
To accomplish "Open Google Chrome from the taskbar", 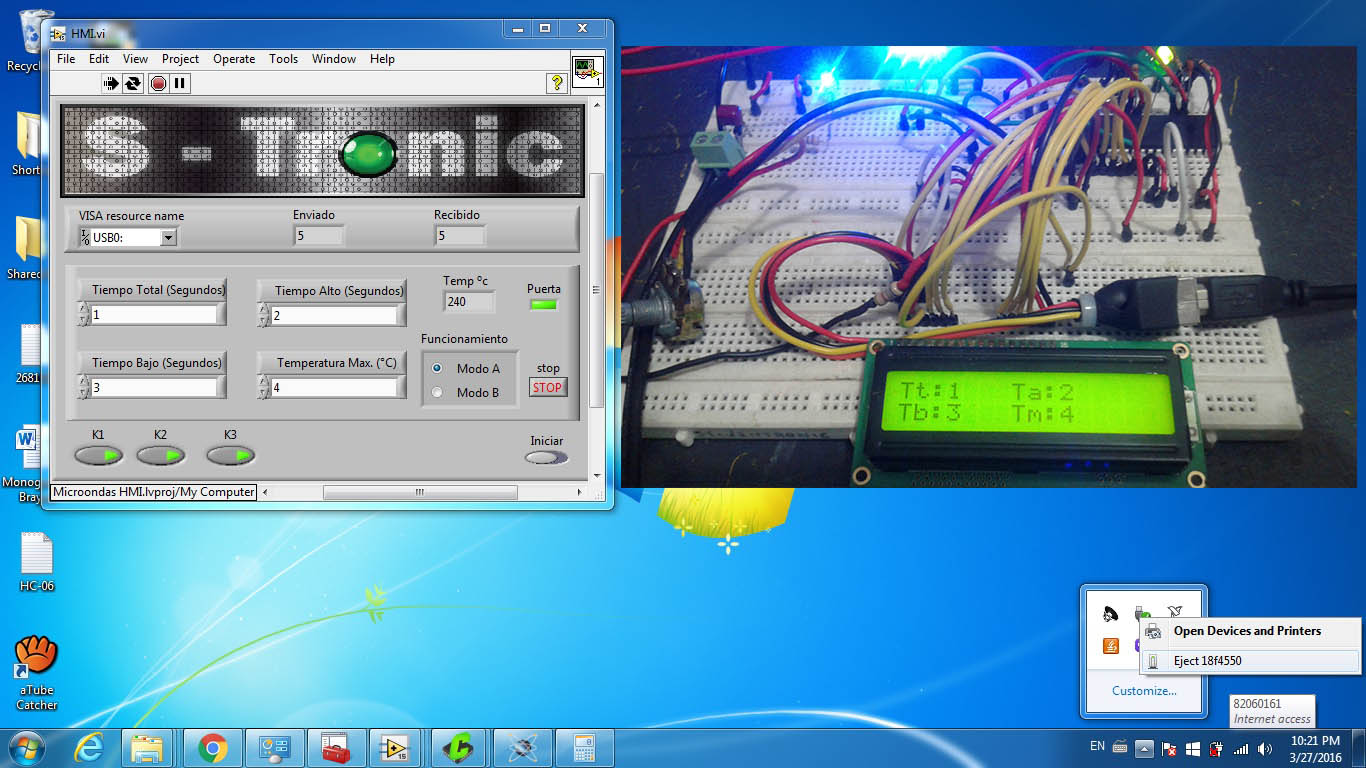I will (211, 748).
